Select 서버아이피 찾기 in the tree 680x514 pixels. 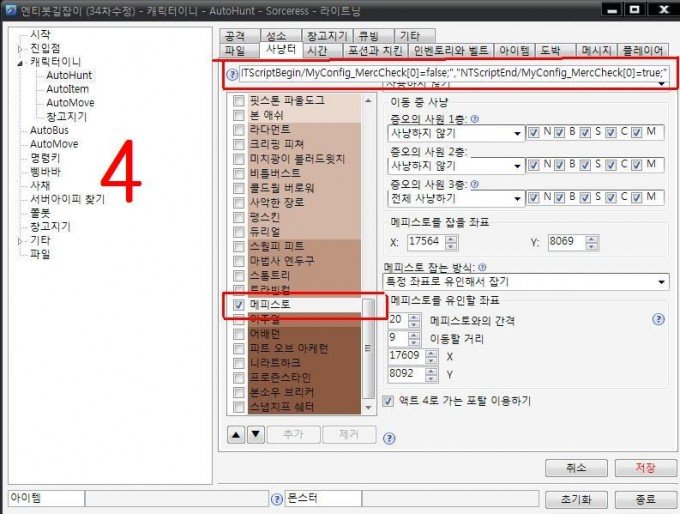[67, 200]
